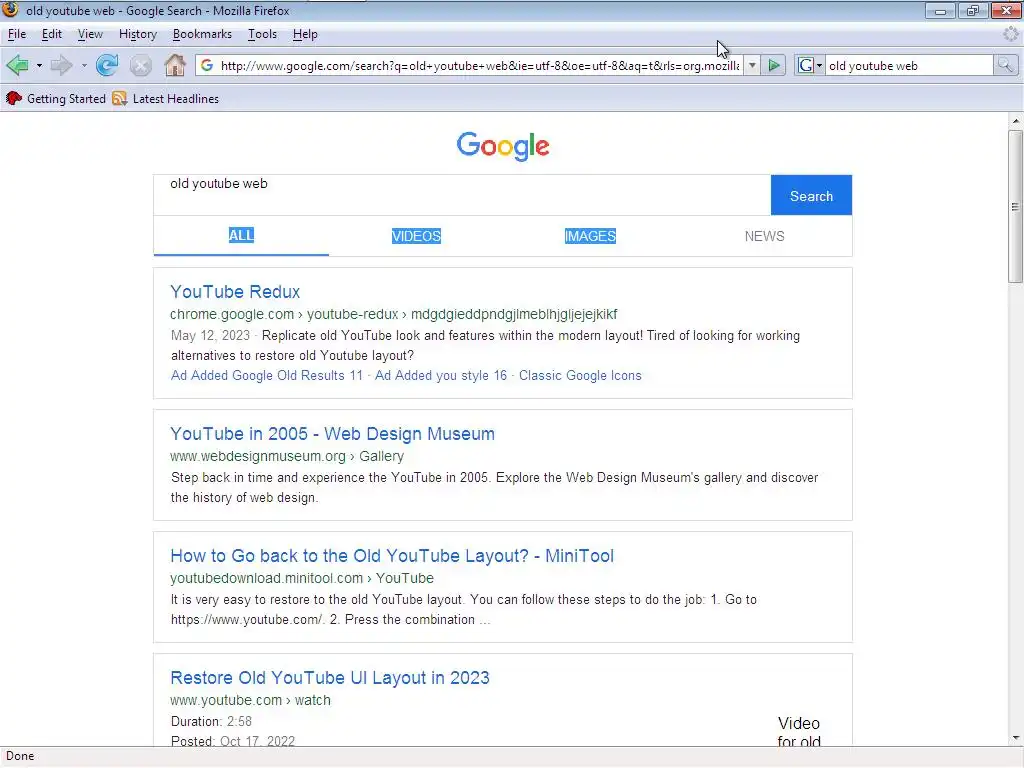The height and width of the screenshot is (768, 1024).
Task: Click the Classic Google Icons link
Action: coord(580,376)
